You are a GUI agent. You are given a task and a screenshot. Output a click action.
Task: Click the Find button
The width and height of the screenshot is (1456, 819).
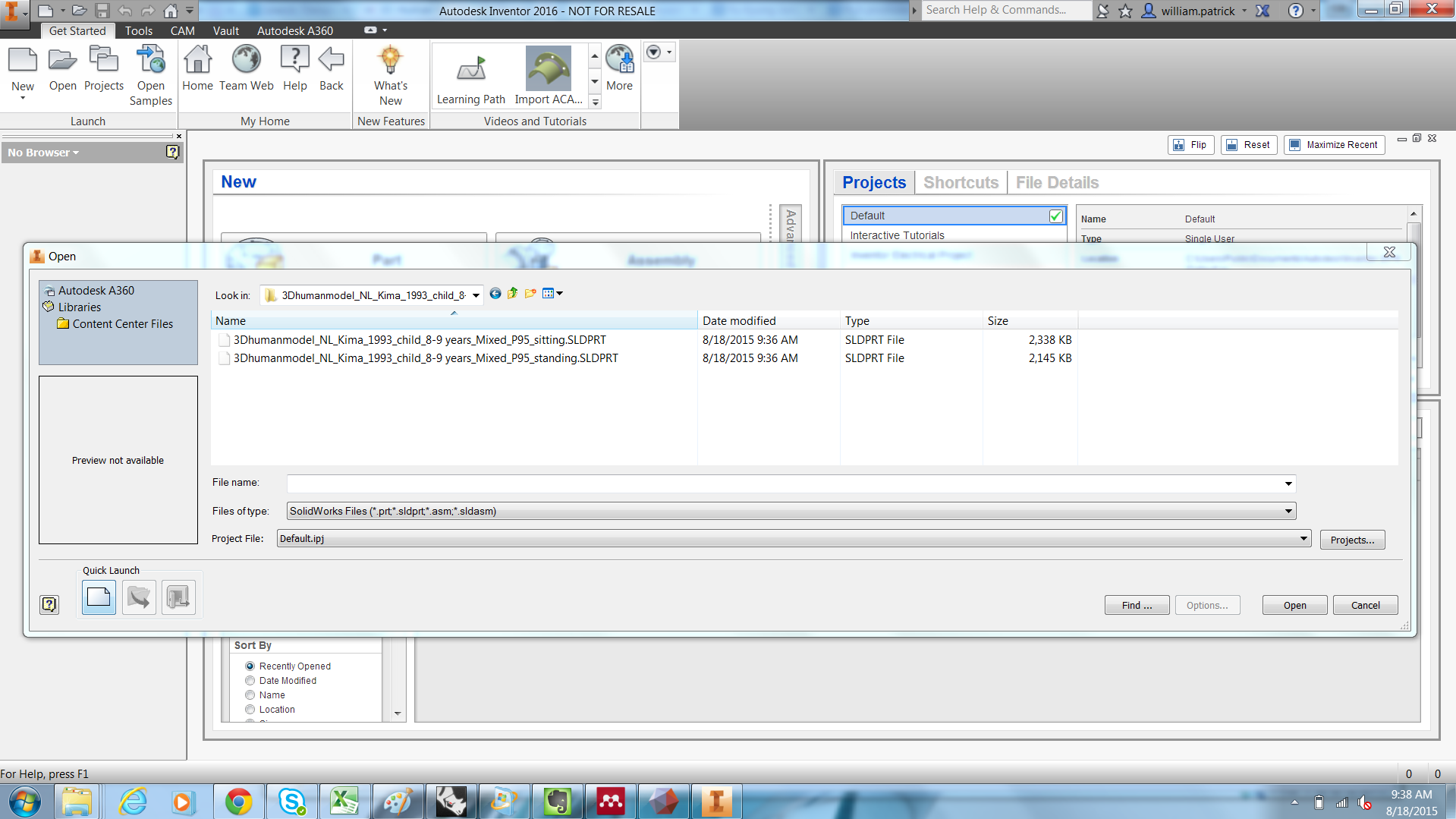point(1137,605)
